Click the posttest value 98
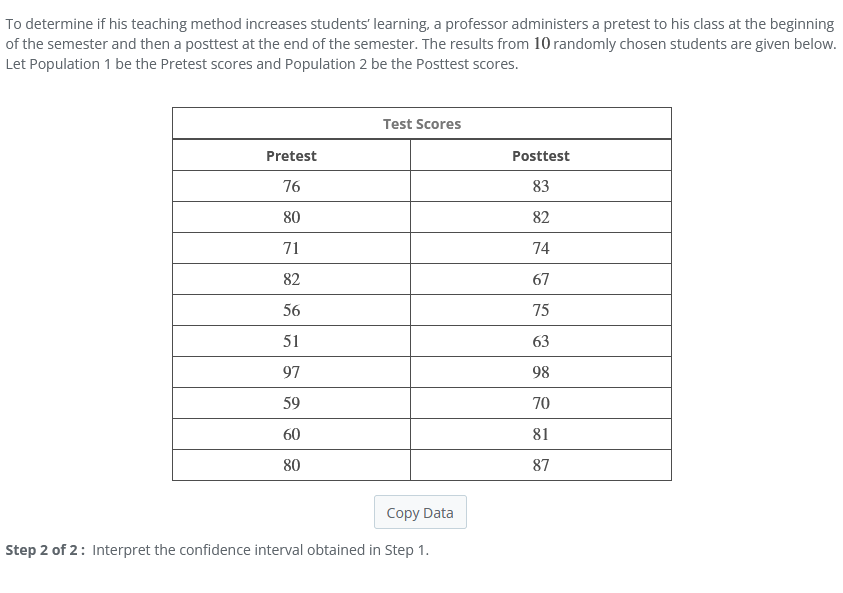 [540, 371]
